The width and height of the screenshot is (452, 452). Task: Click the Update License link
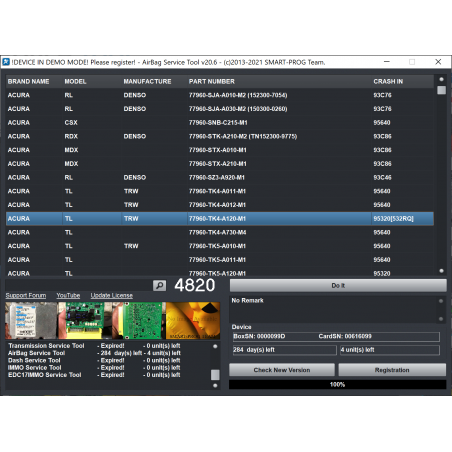pos(112,296)
